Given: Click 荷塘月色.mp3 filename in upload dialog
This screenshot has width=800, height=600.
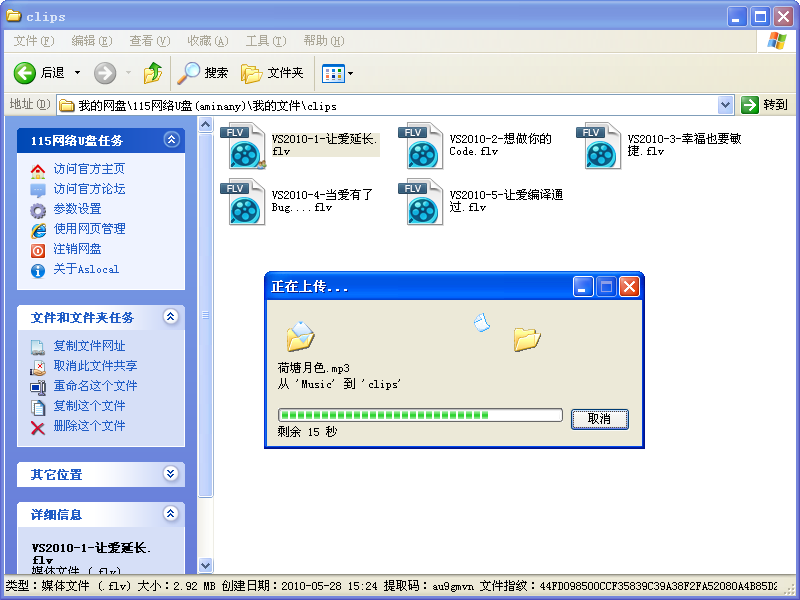Looking at the screenshot, I should 314,368.
